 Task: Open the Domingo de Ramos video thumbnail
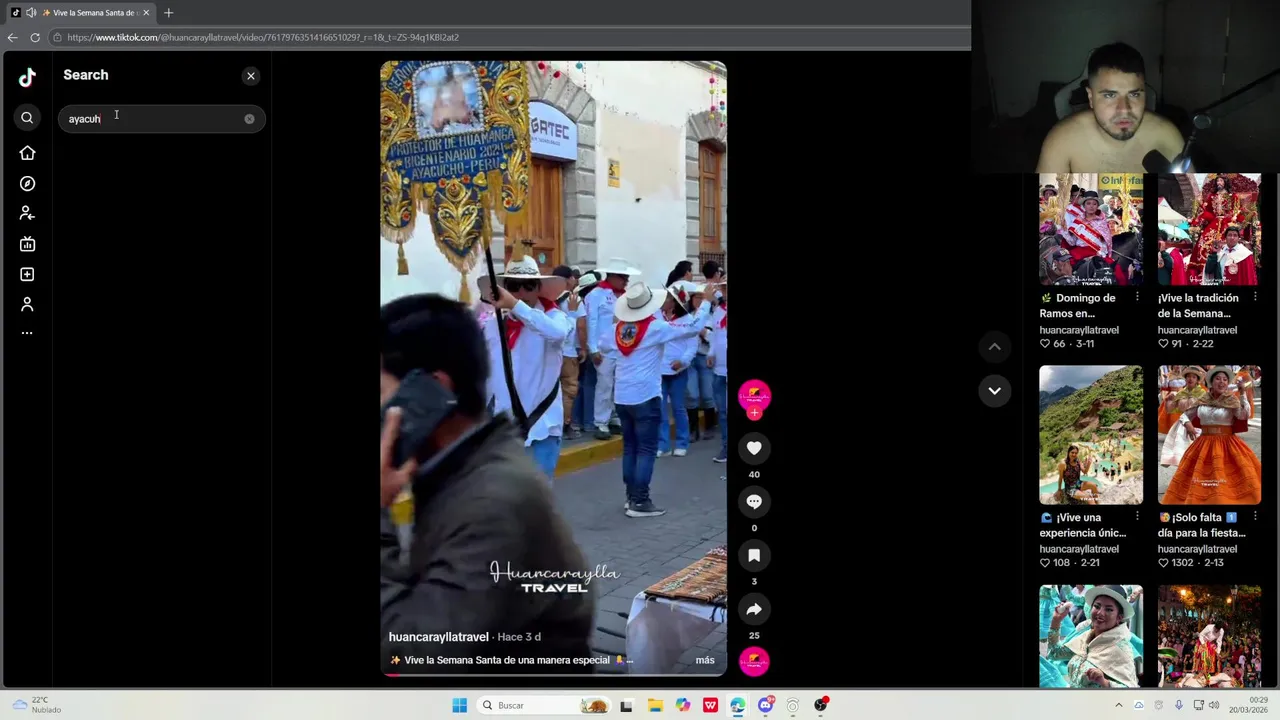click(1091, 229)
